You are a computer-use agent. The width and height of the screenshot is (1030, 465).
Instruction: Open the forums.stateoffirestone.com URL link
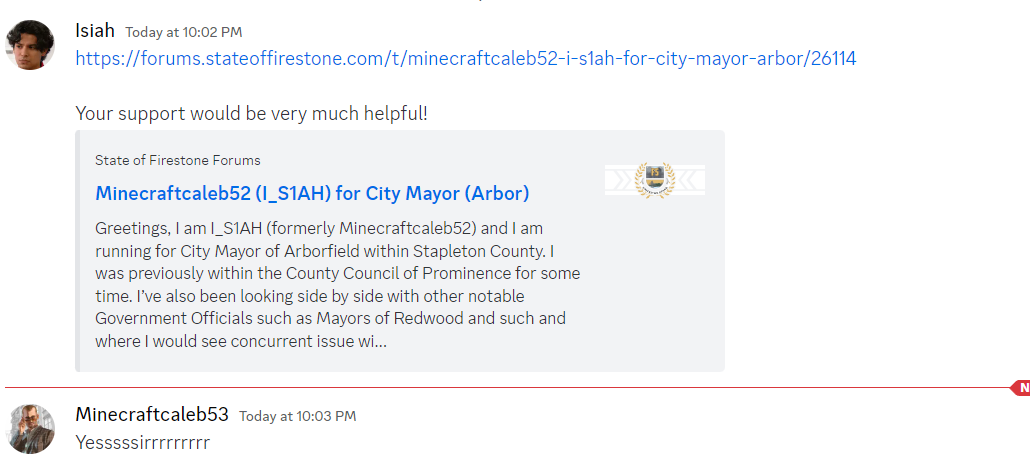coord(466,58)
